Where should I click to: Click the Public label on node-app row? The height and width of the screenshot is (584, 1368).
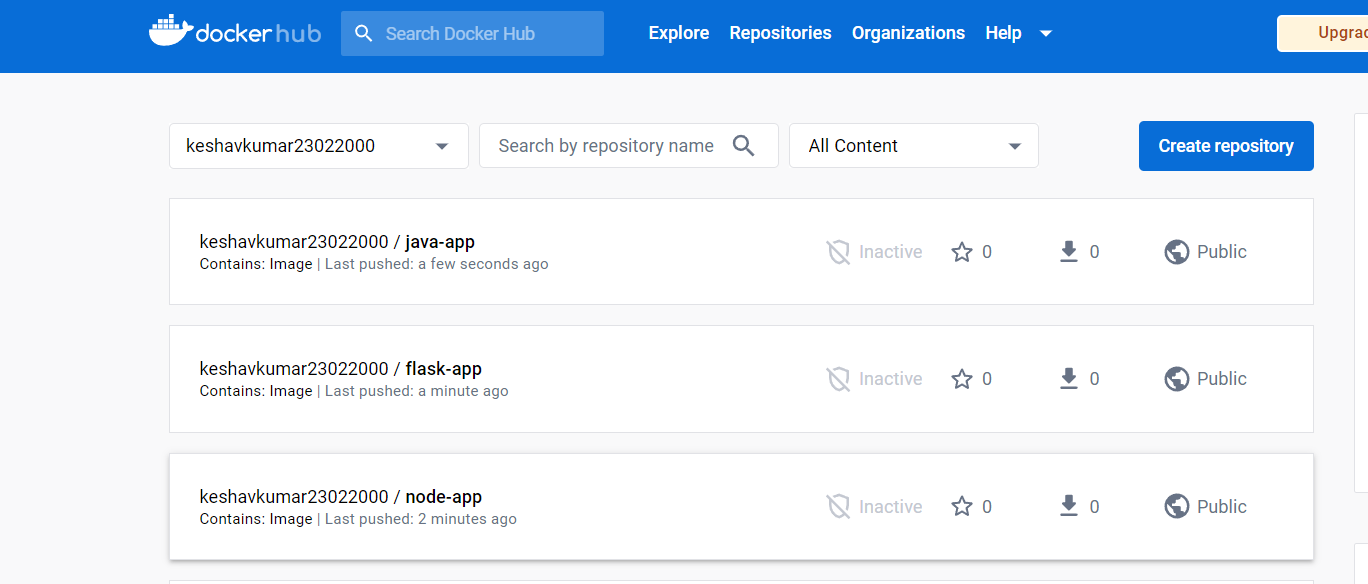coord(1222,507)
